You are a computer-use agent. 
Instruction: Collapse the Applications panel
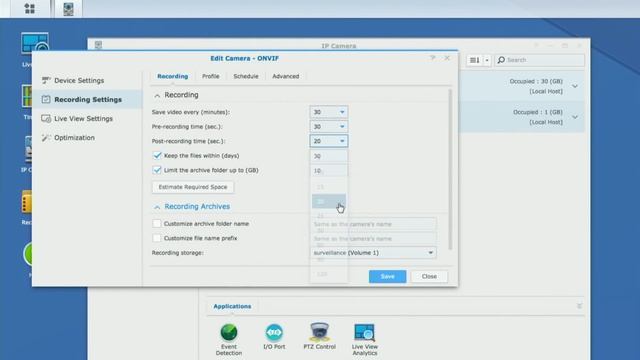(x=579, y=306)
